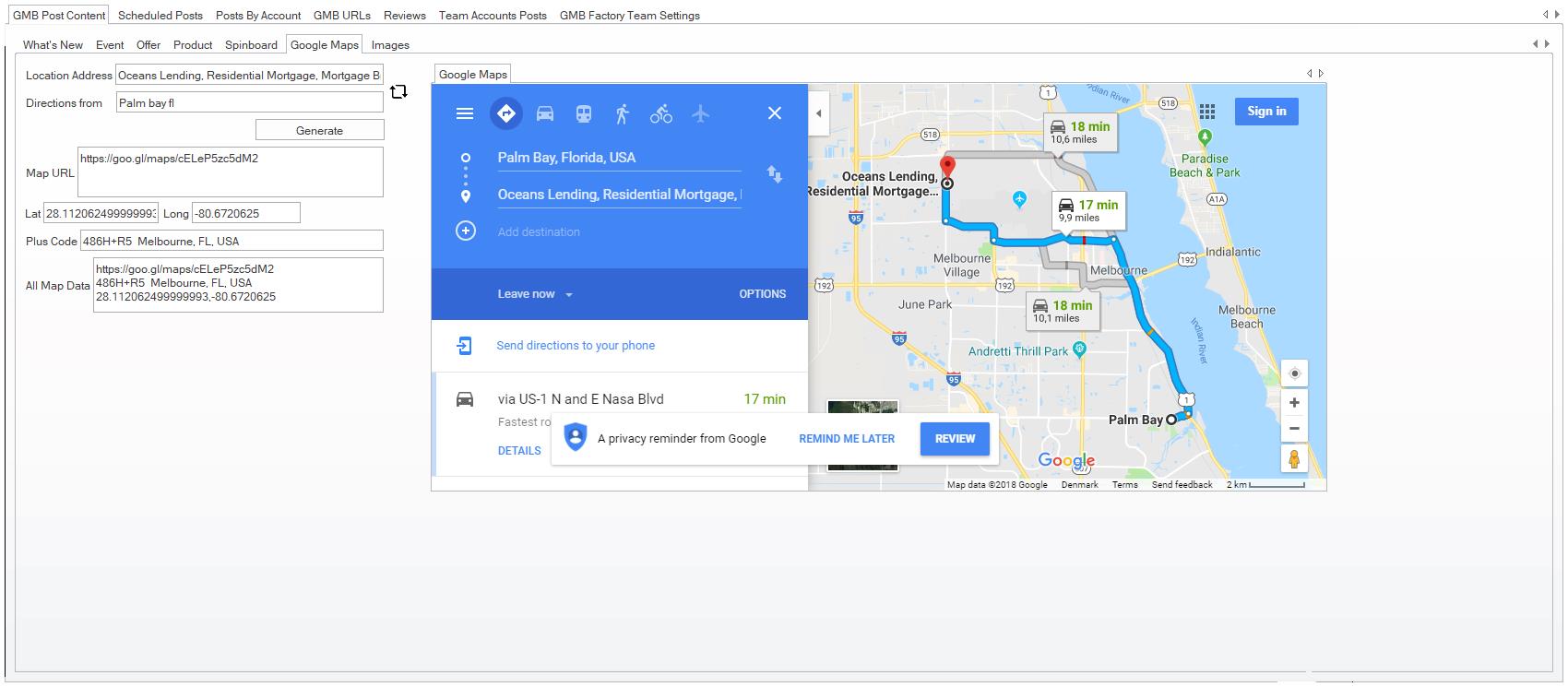This screenshot has width=1568, height=687.
Task: Click the airport marker on the map
Action: (x=1019, y=198)
